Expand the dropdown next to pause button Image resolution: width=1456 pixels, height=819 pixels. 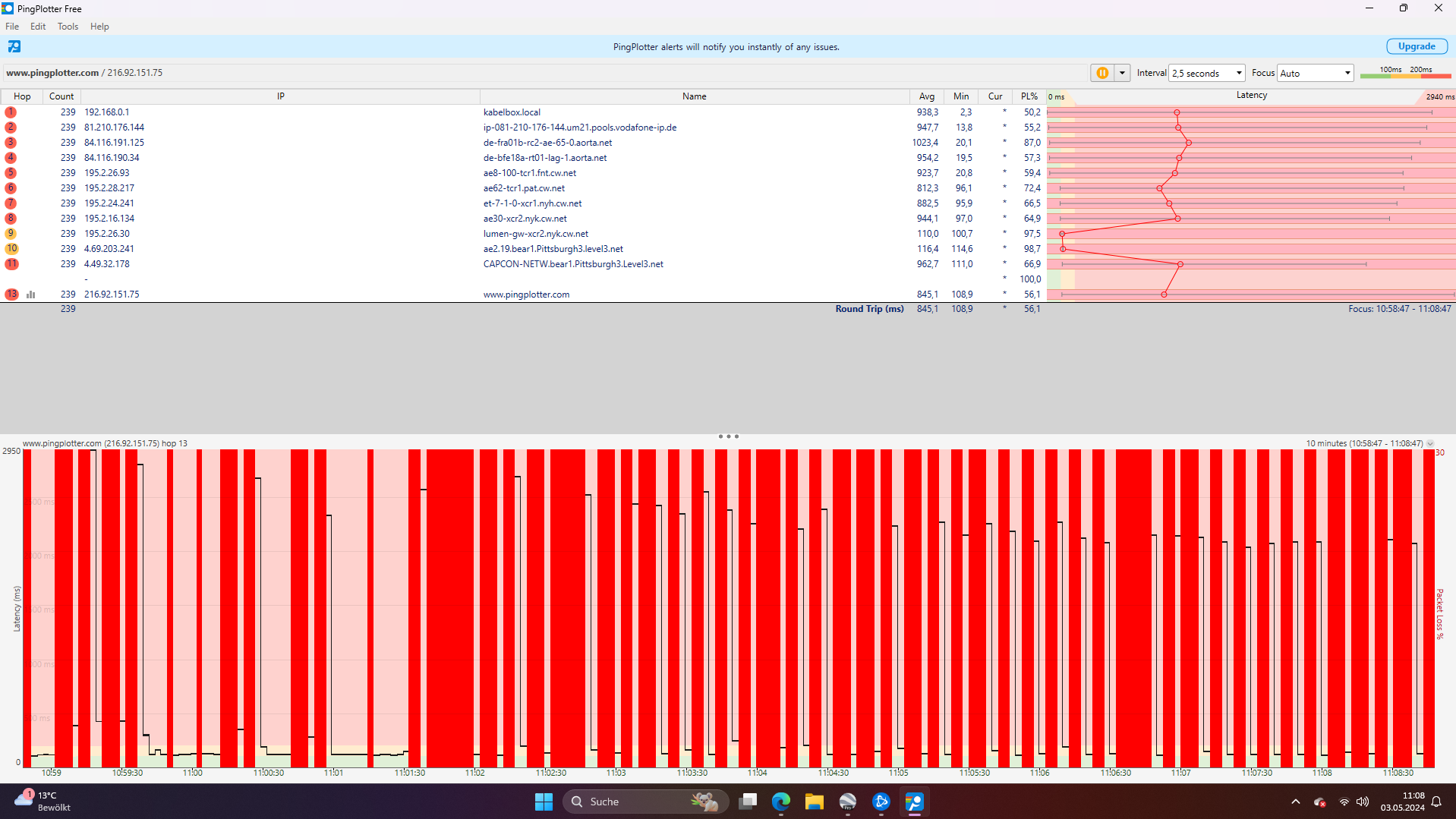click(x=1122, y=73)
